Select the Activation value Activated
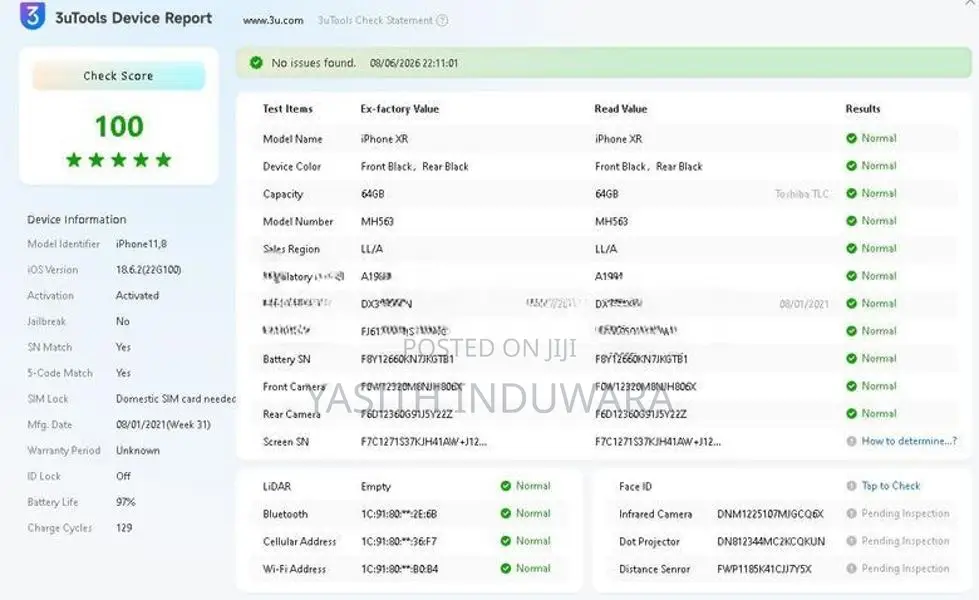This screenshot has height=600, width=979. [137, 295]
